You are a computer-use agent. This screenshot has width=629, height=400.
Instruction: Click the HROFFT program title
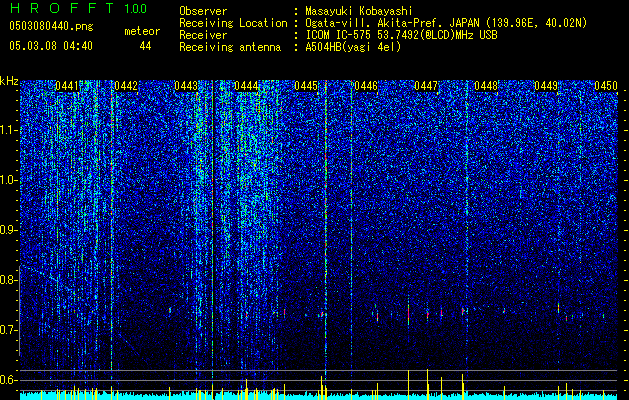[x=62, y=8]
